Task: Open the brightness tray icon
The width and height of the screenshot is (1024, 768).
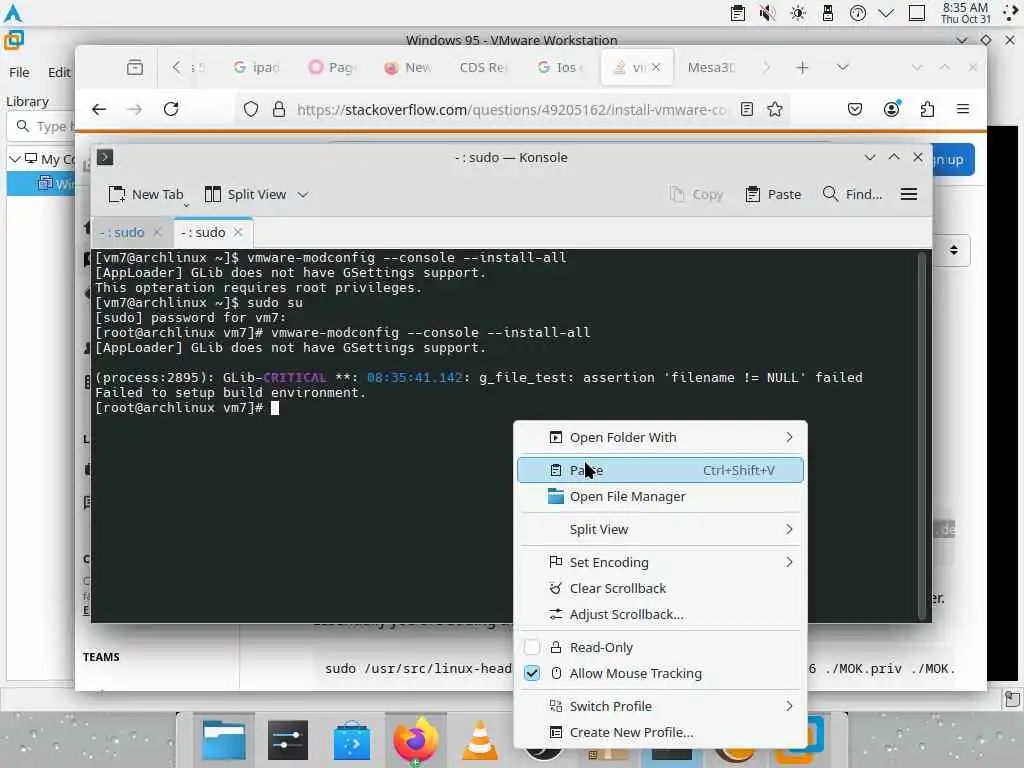Action: pos(798,13)
